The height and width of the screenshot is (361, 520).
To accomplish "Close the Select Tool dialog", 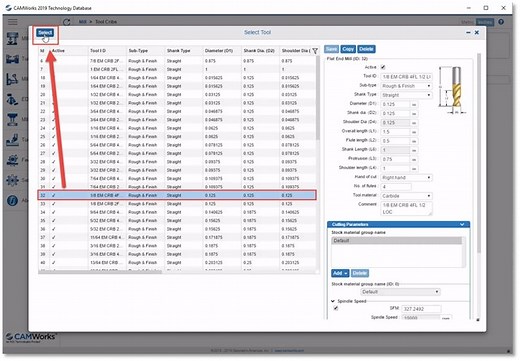I will point(477,32).
